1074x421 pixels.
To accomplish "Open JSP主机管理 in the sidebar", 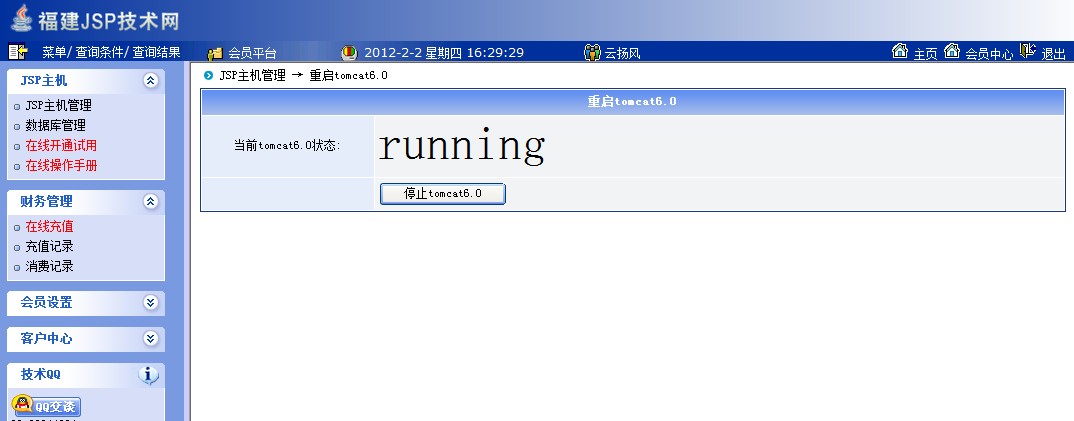I will [58, 105].
